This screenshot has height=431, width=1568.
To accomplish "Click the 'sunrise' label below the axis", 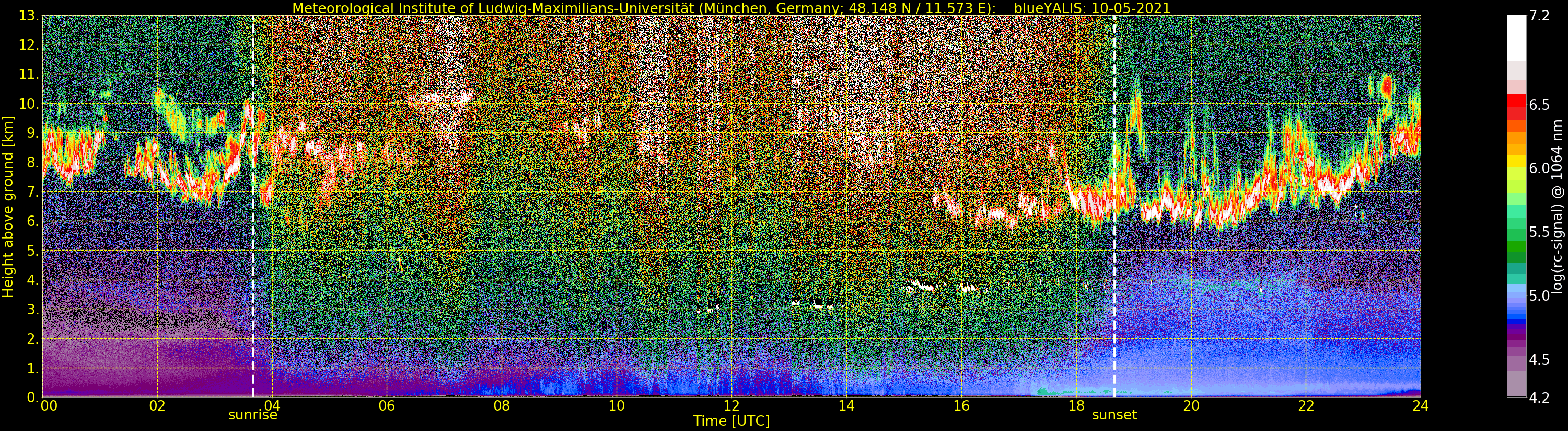I will 252,415.
